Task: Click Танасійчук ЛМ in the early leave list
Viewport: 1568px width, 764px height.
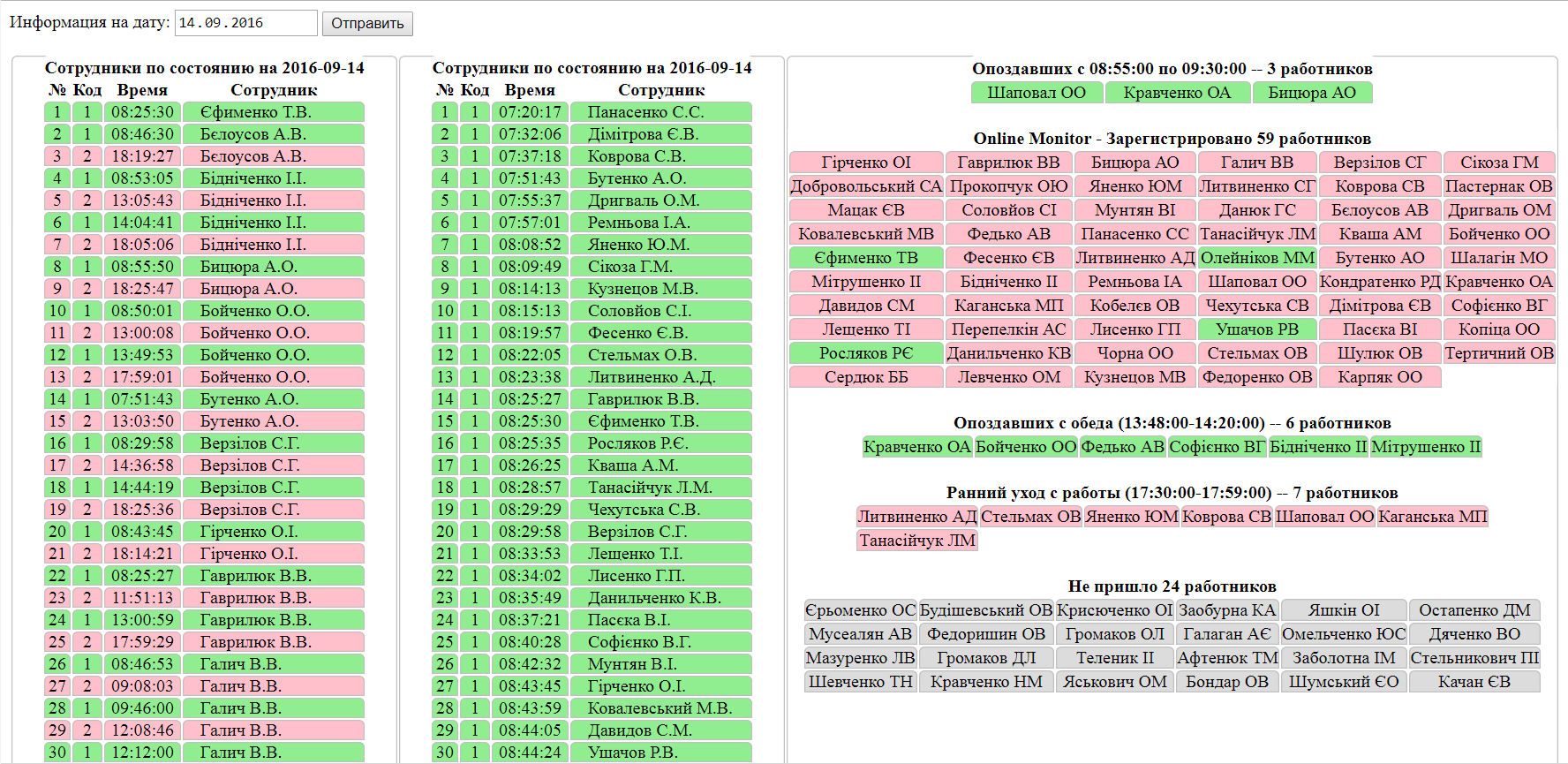Action: [x=916, y=541]
